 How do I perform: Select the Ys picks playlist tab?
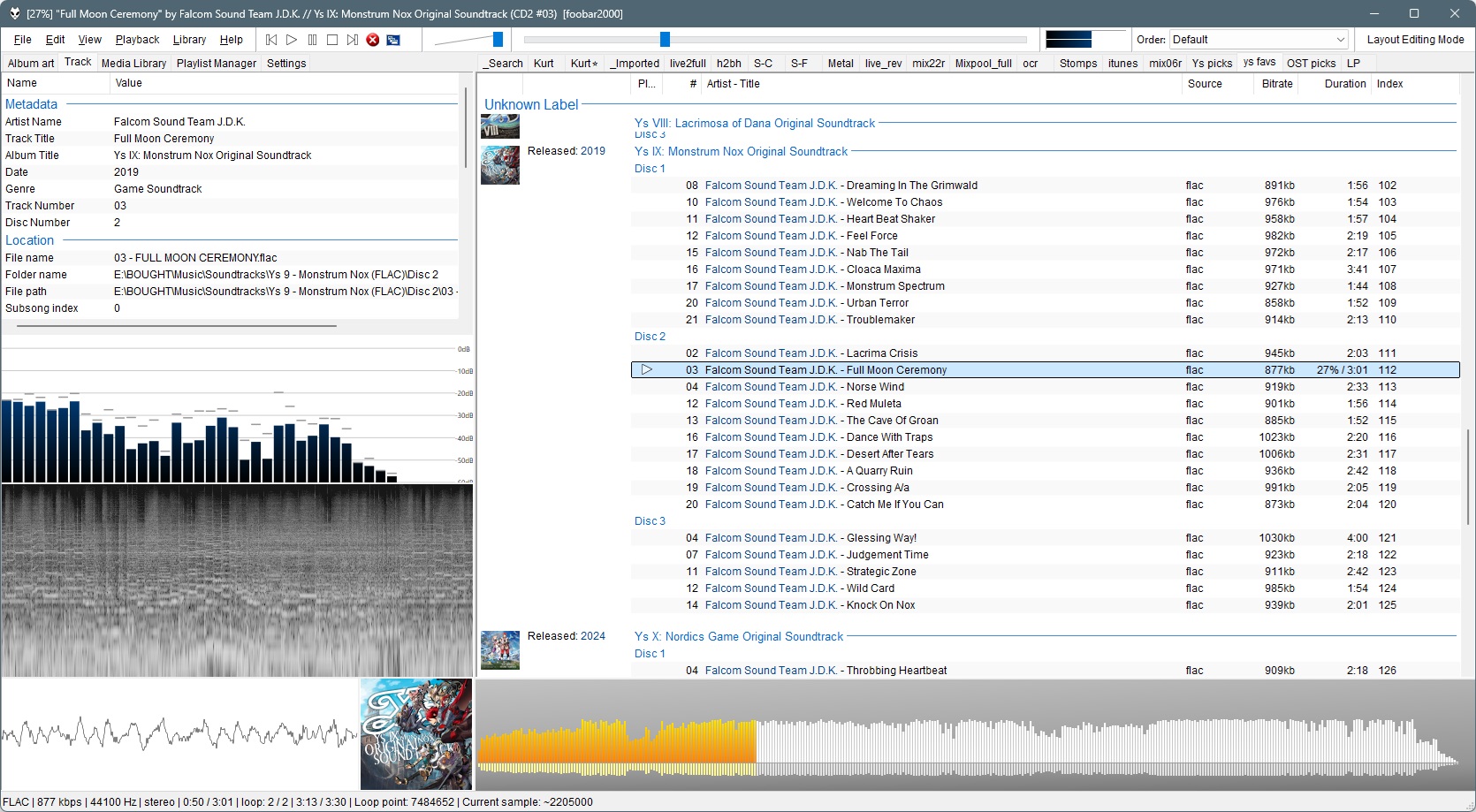pyautogui.click(x=1211, y=64)
